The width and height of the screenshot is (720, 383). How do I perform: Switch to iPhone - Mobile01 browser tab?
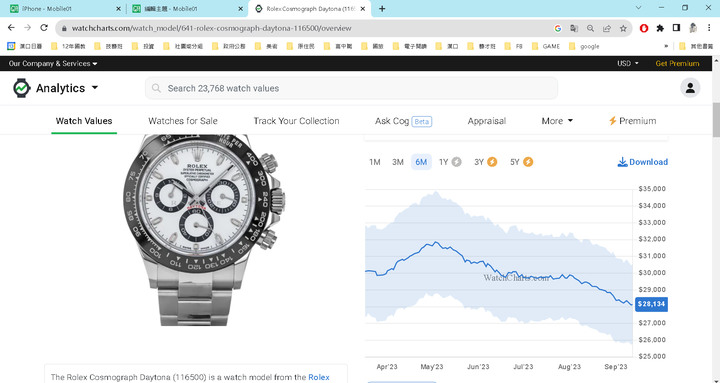tap(64, 9)
